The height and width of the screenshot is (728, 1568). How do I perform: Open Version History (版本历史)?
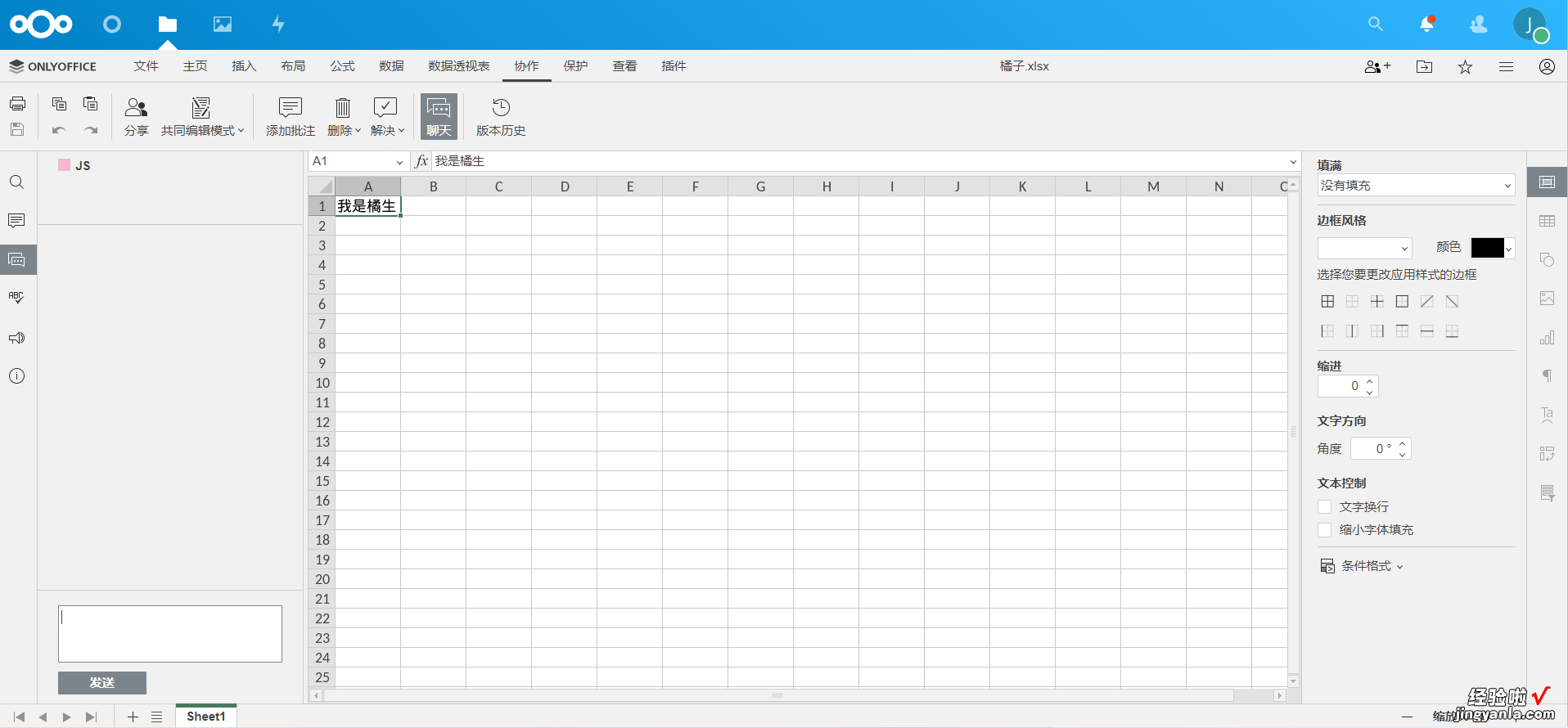pos(501,117)
